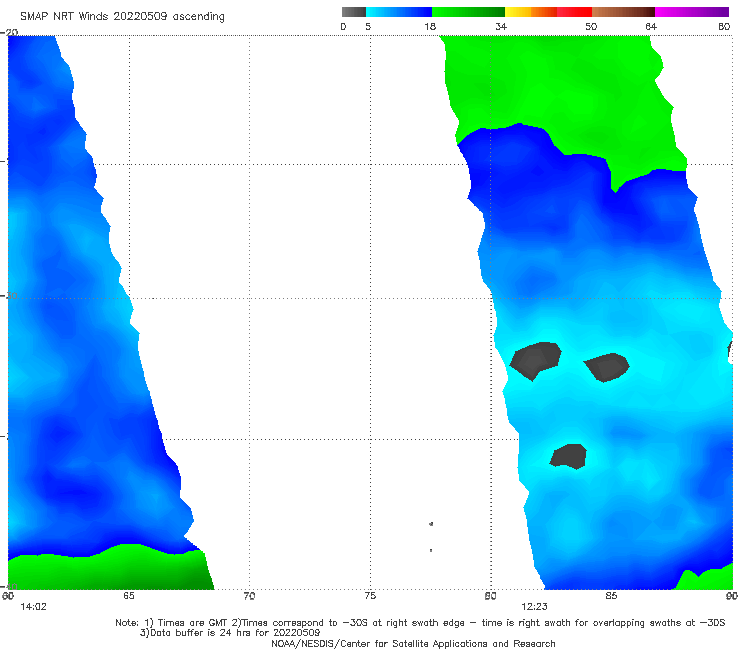Click the swath time label '12:23'

[x=534, y=607]
